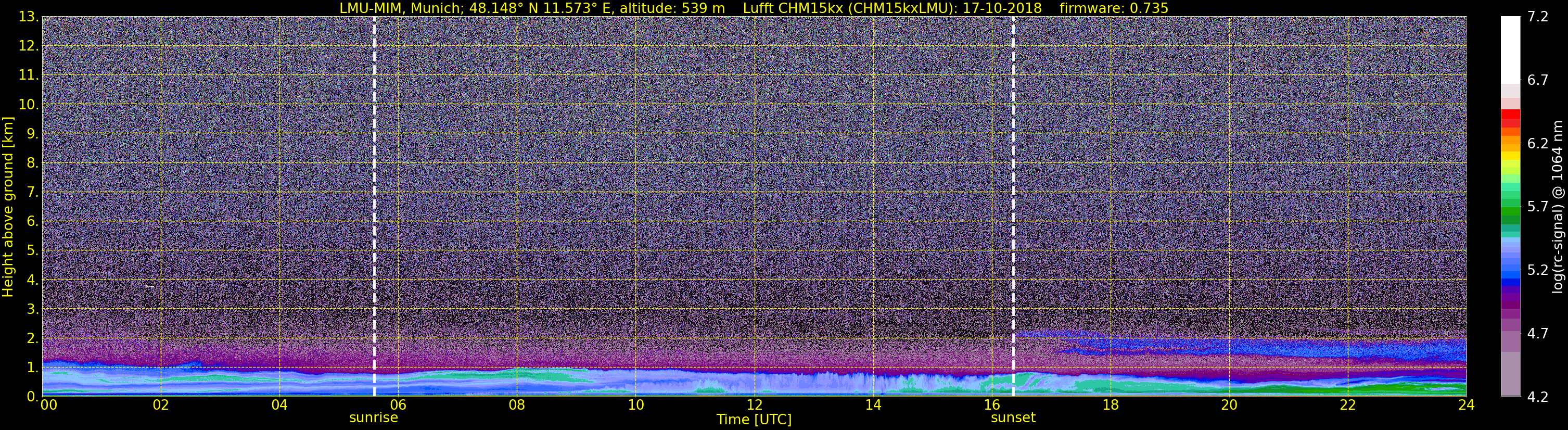Click the colorbar tick label '7.2'
The width and height of the screenshot is (1568, 430).
(x=1538, y=17)
